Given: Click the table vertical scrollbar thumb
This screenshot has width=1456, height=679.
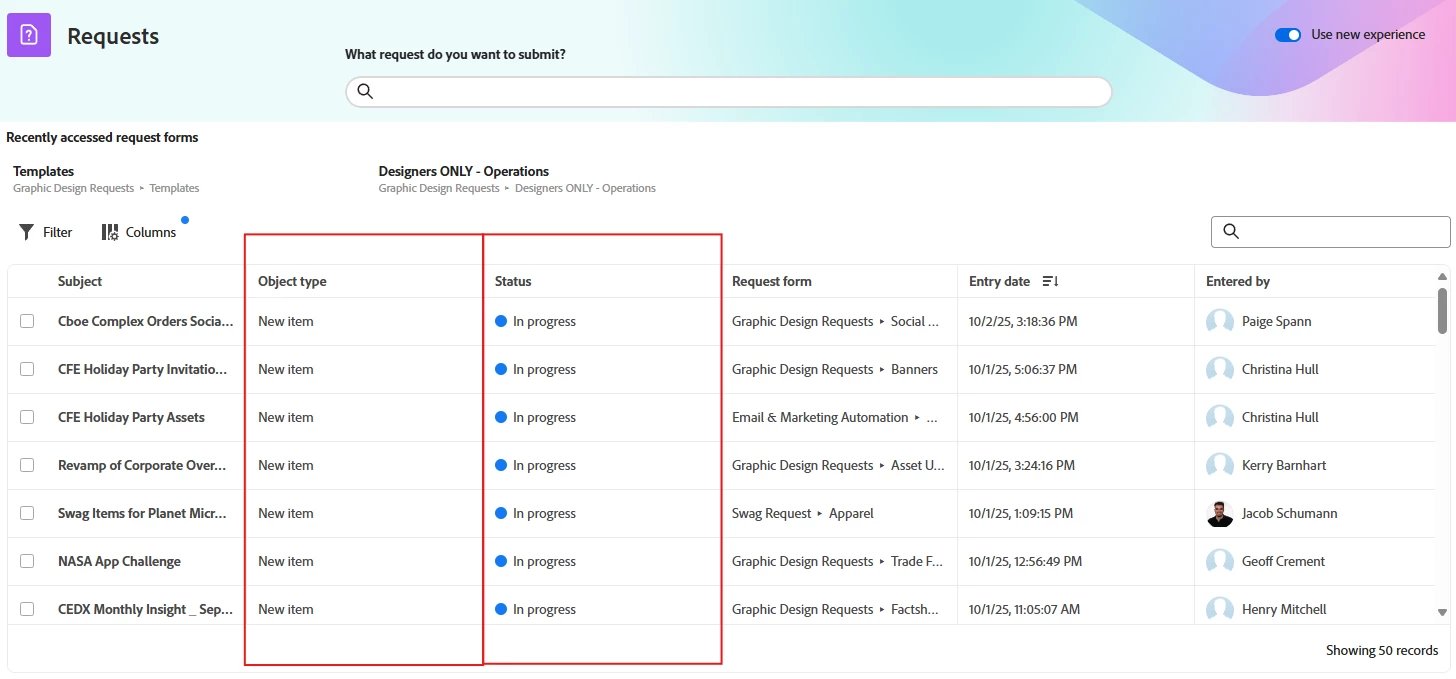Looking at the screenshot, I should pyautogui.click(x=1442, y=310).
